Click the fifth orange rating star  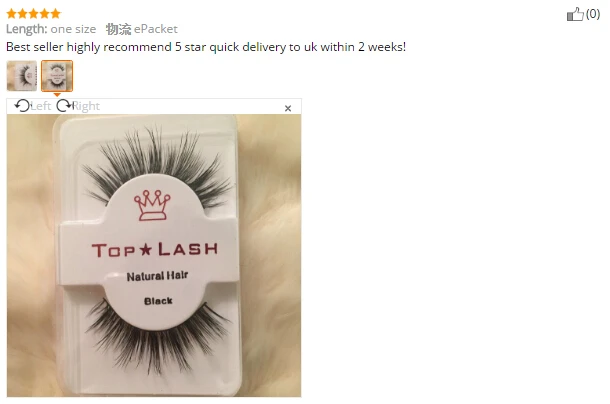click(x=56, y=14)
